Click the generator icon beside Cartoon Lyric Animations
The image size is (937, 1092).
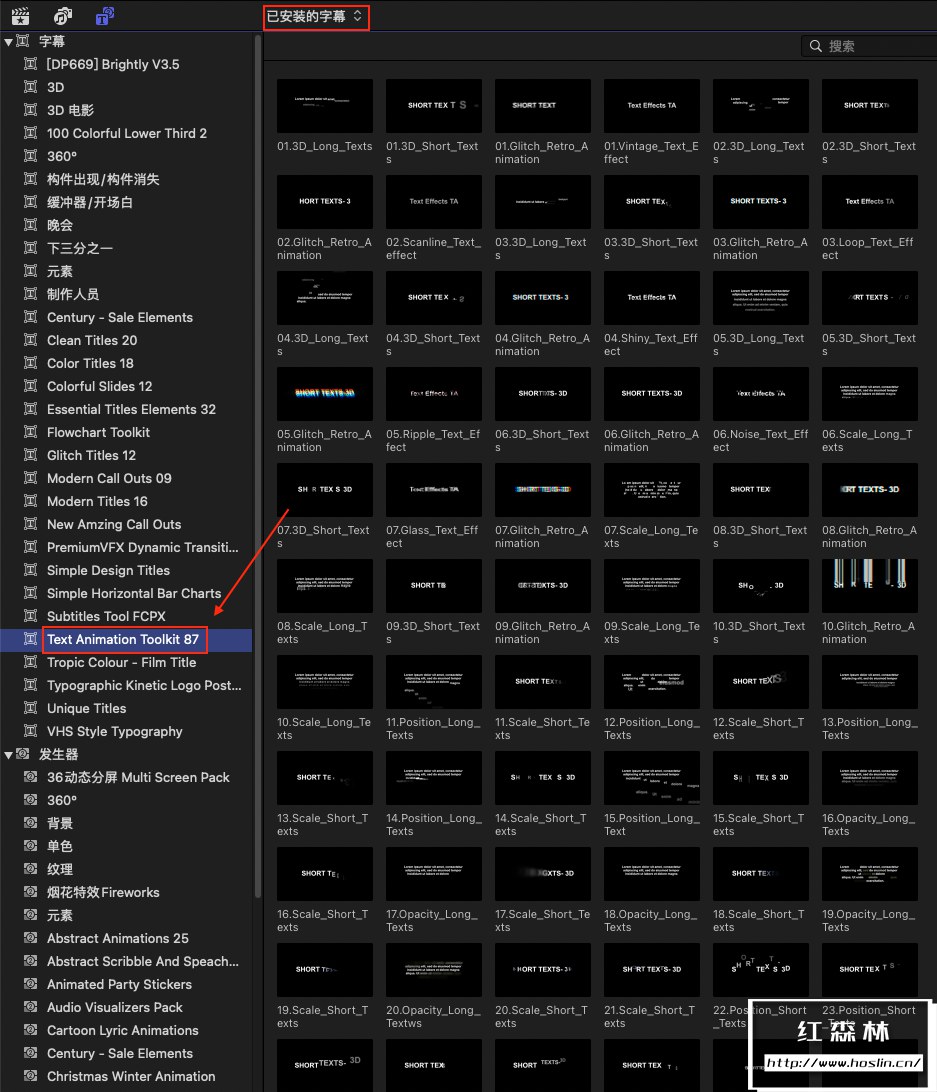tap(31, 1029)
